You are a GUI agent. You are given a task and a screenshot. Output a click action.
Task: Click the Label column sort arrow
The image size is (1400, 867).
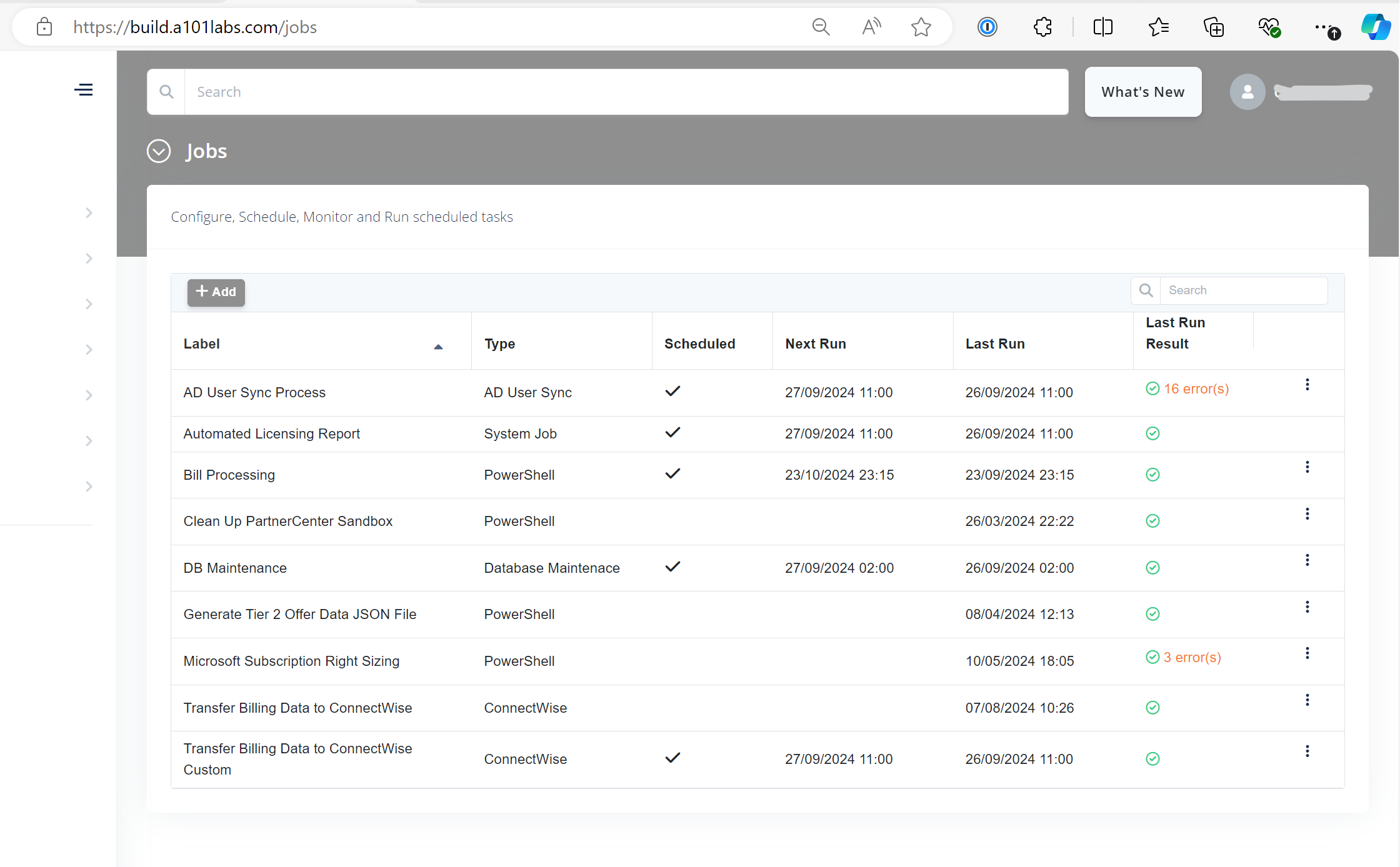(x=438, y=346)
